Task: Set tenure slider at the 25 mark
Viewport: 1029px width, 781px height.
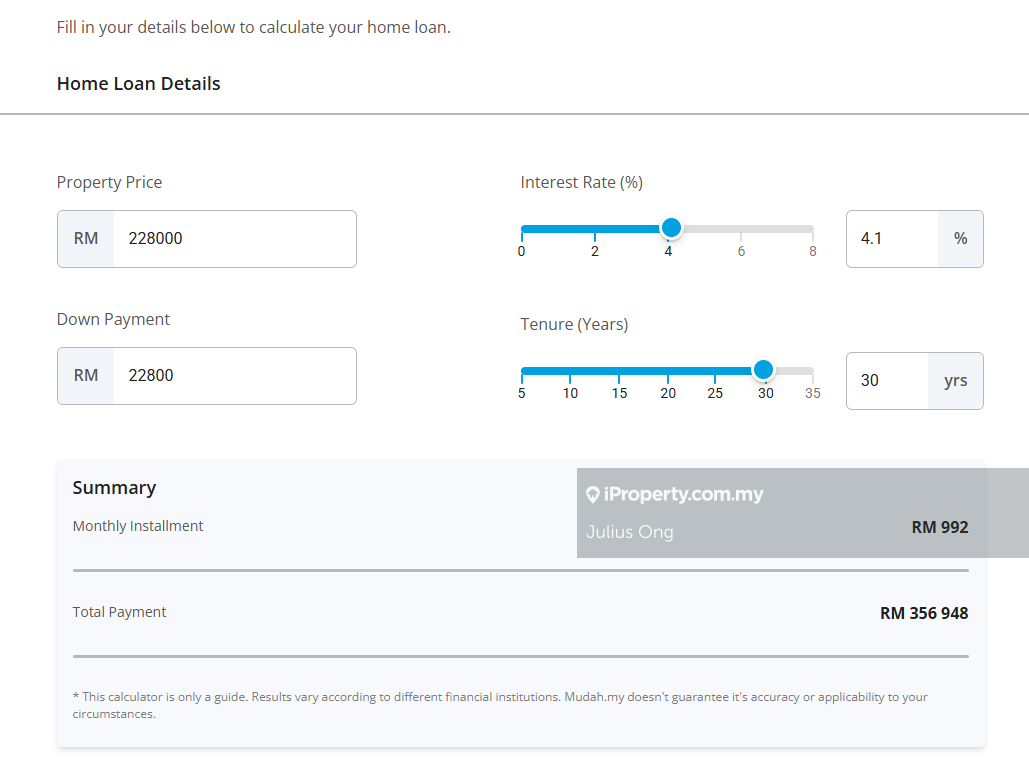Action: click(715, 371)
